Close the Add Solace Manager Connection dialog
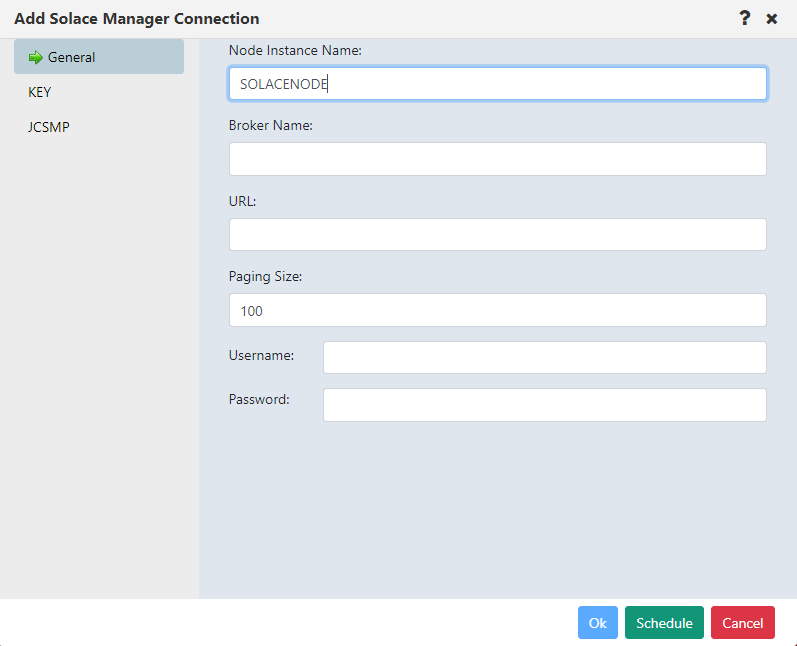Viewport: 797px width, 646px height. pos(772,19)
